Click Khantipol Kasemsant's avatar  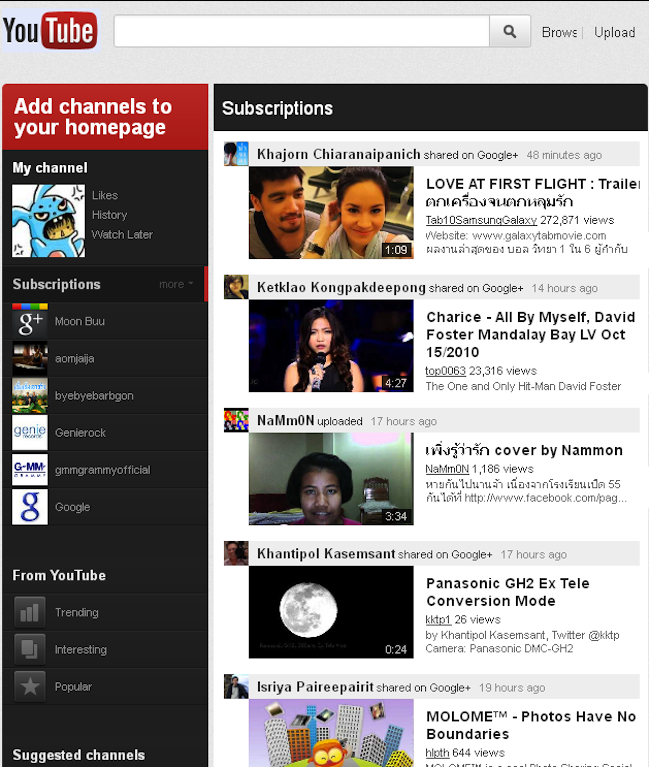pyautogui.click(x=236, y=553)
